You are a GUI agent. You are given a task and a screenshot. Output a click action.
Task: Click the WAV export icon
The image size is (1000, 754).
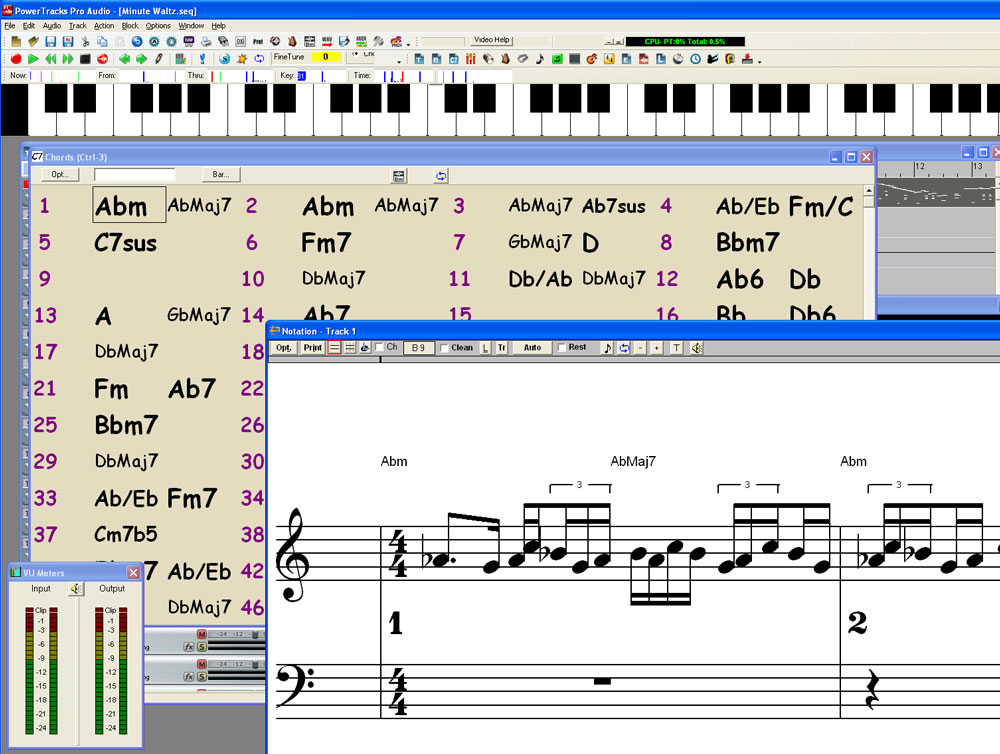[327, 41]
